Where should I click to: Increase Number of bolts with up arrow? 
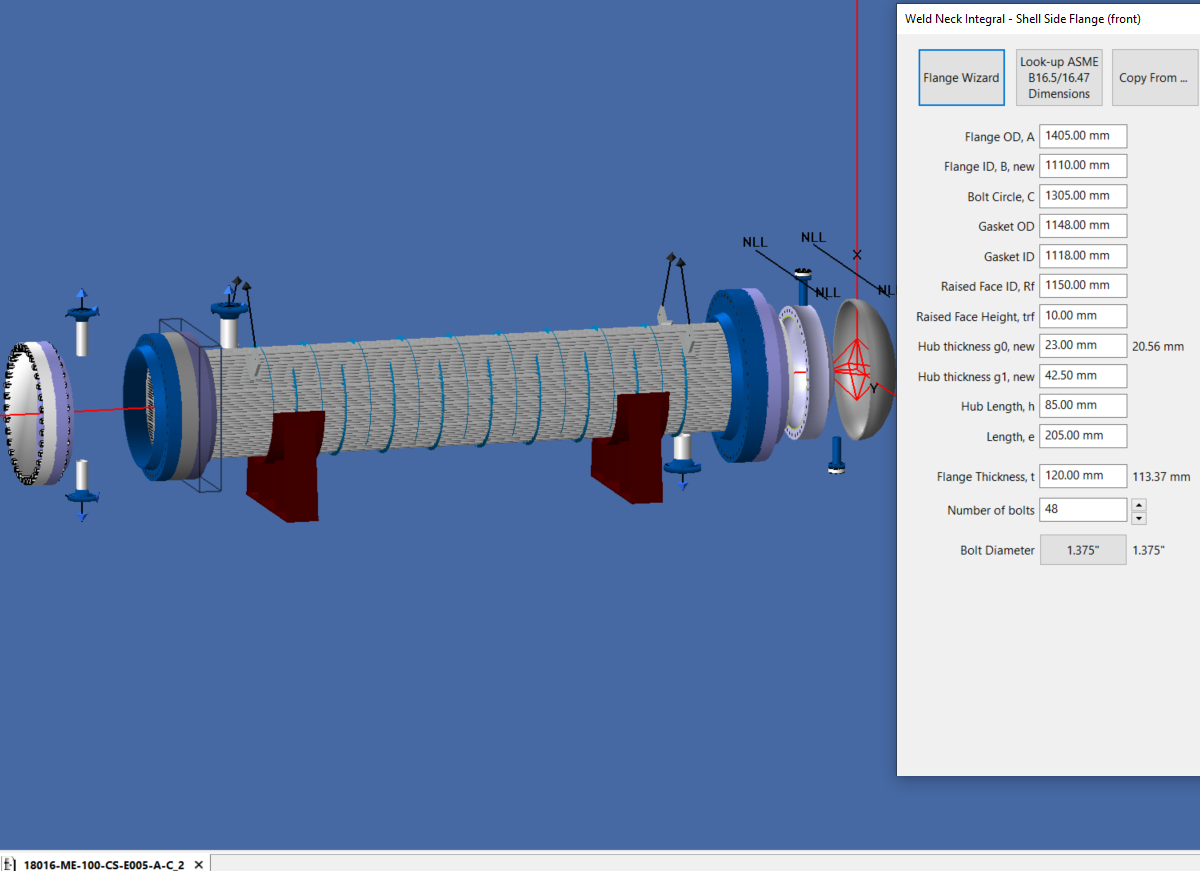[1139, 504]
